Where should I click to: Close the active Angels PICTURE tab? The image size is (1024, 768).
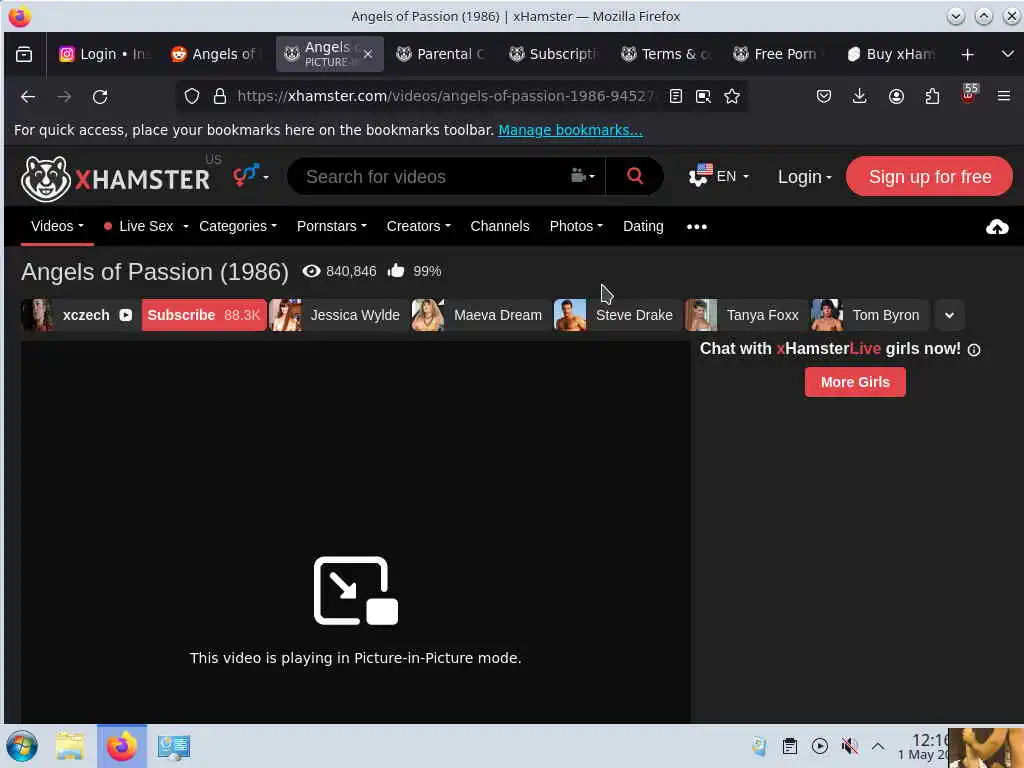coord(368,54)
